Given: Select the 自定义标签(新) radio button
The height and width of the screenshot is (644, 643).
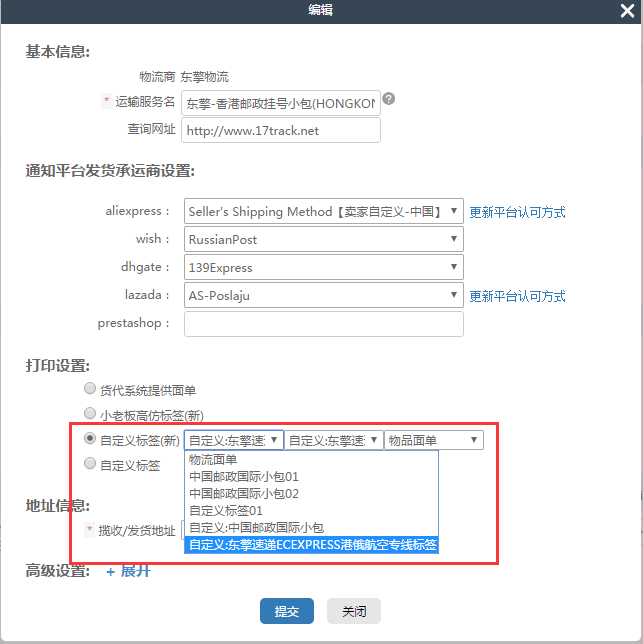Looking at the screenshot, I should tap(91, 439).
